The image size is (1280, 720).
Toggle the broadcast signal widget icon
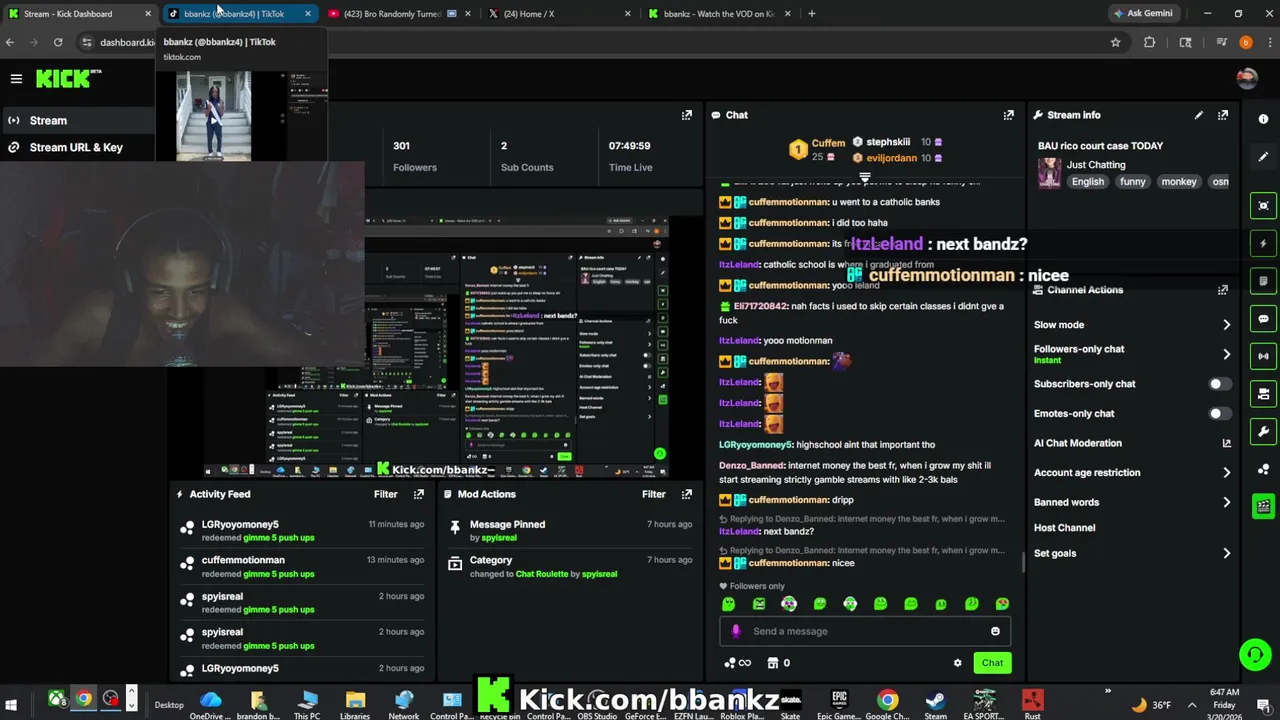1263,356
